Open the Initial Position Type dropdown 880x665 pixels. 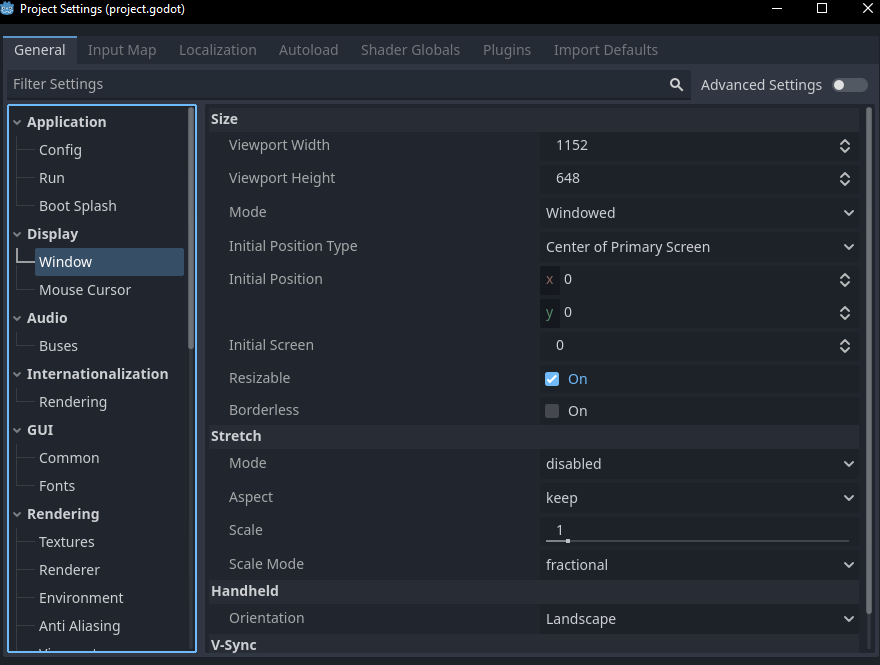[698, 246]
